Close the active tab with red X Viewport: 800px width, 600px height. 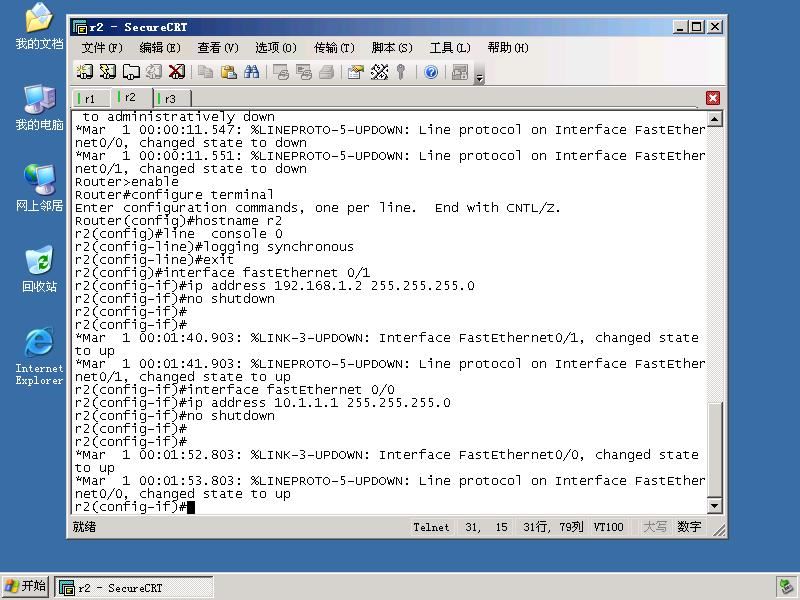(713, 98)
